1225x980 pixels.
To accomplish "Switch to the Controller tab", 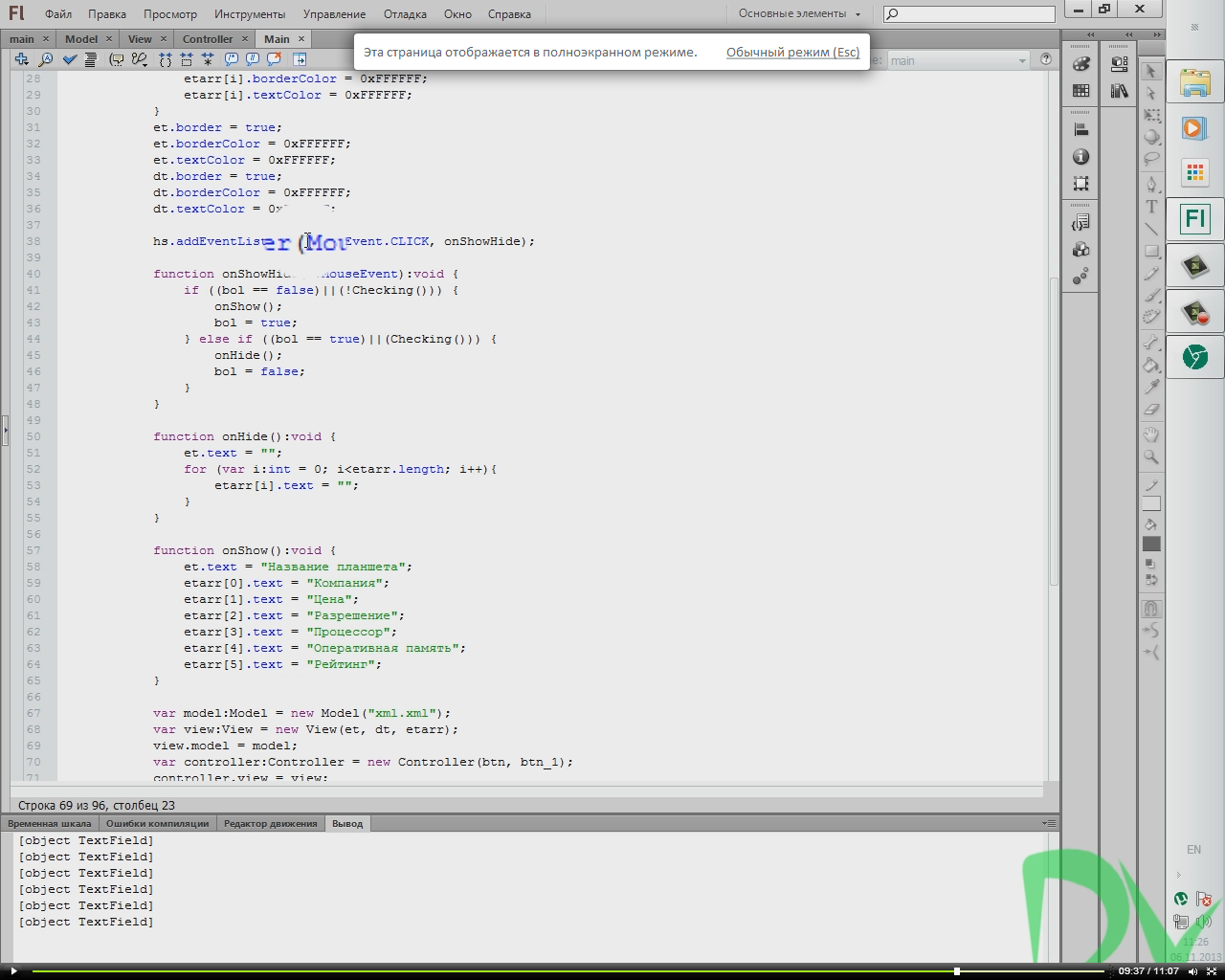I will click(208, 39).
